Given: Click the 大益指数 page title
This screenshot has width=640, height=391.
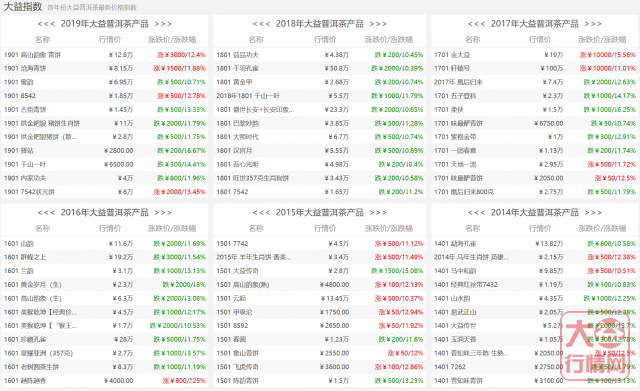Looking at the screenshot, I should click(x=22, y=7).
